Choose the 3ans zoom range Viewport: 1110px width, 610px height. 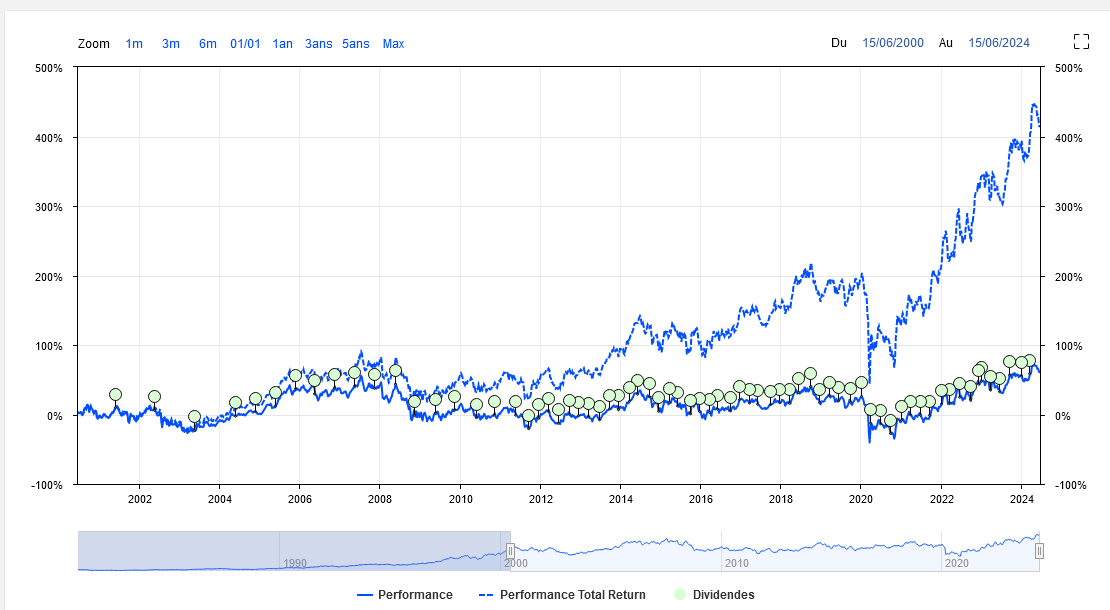tap(319, 44)
